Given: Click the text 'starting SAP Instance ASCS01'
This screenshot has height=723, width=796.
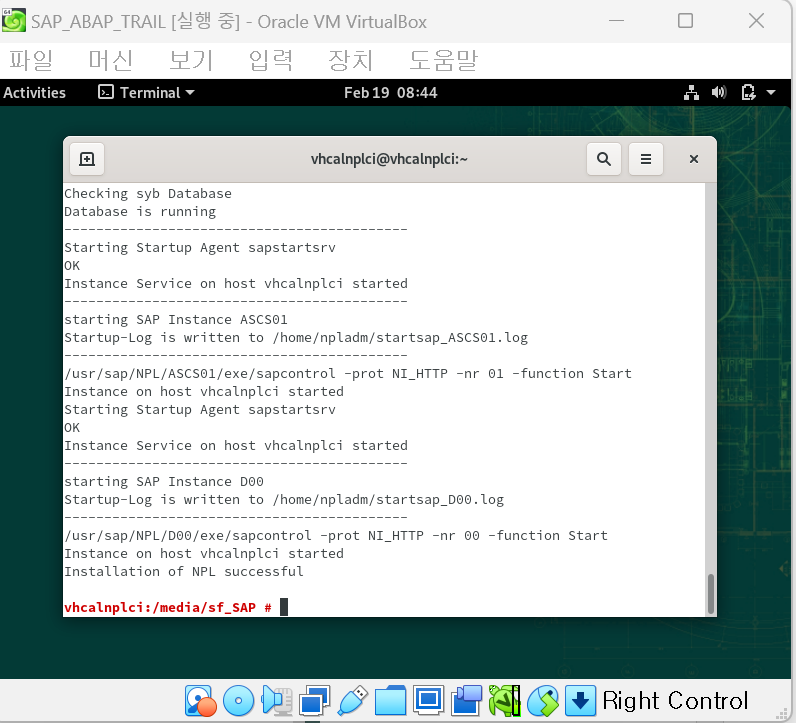Looking at the screenshot, I should coord(176,319).
